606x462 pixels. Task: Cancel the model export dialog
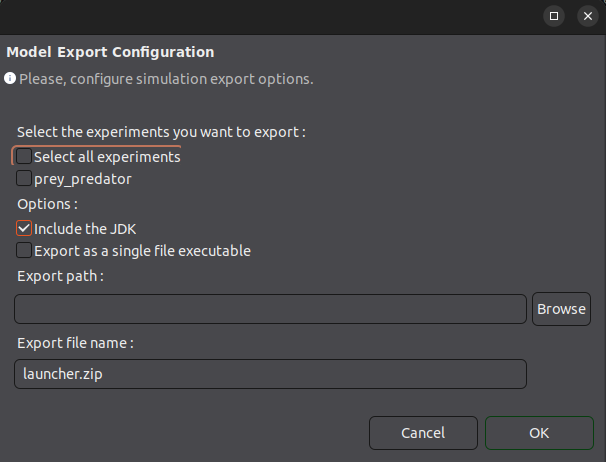(423, 433)
